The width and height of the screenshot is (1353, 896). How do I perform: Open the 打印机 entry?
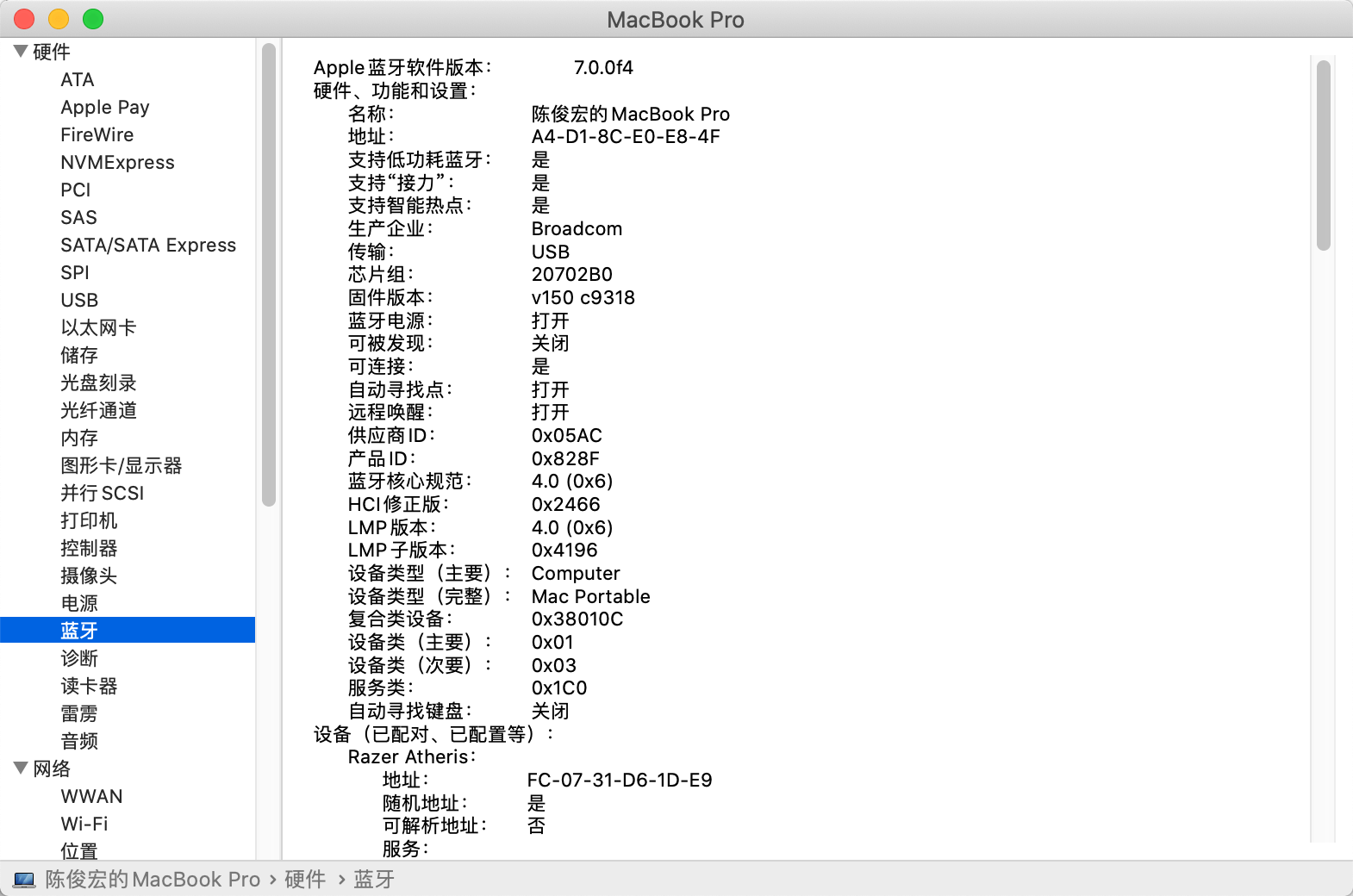pos(89,521)
